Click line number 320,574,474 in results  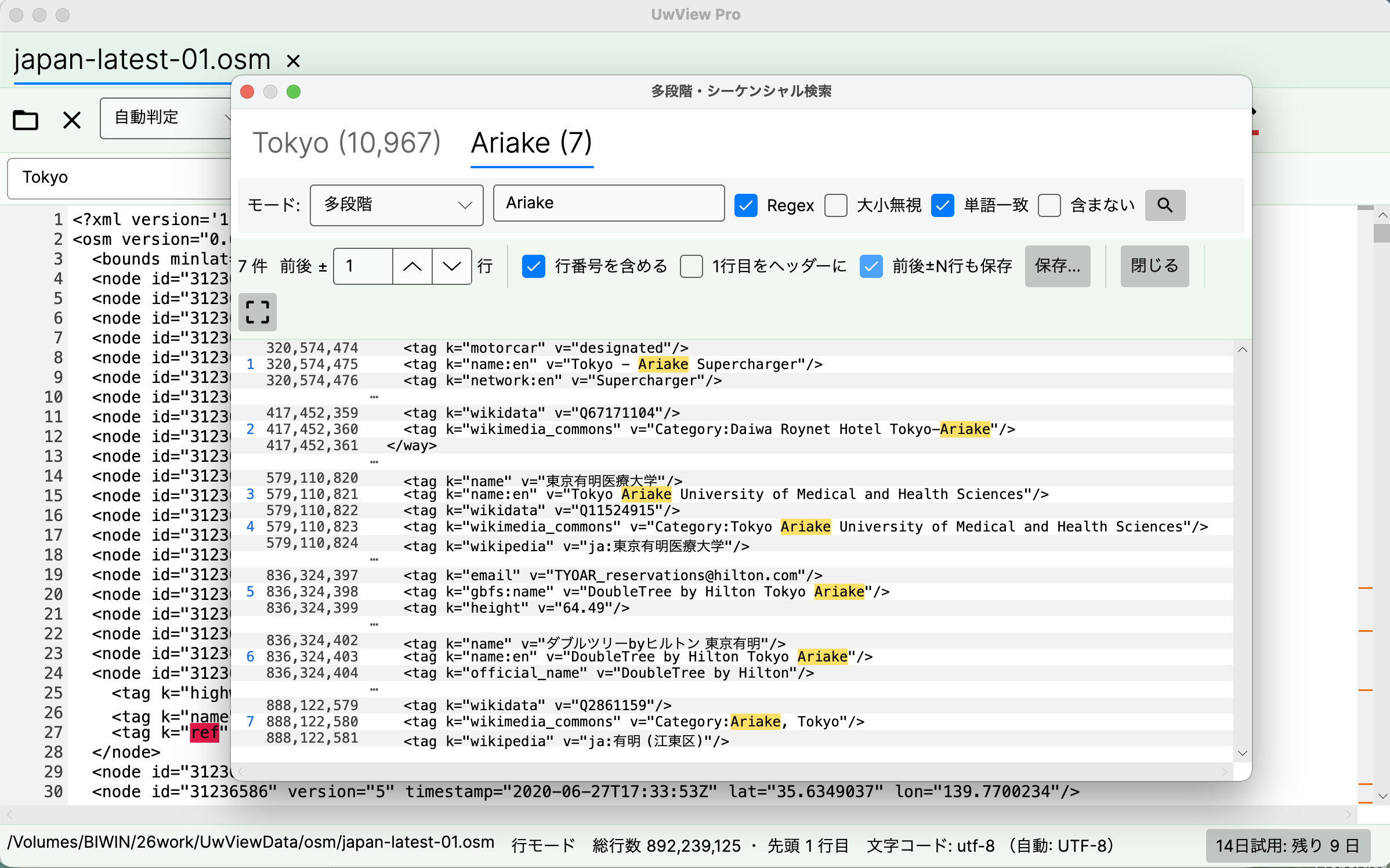point(312,348)
